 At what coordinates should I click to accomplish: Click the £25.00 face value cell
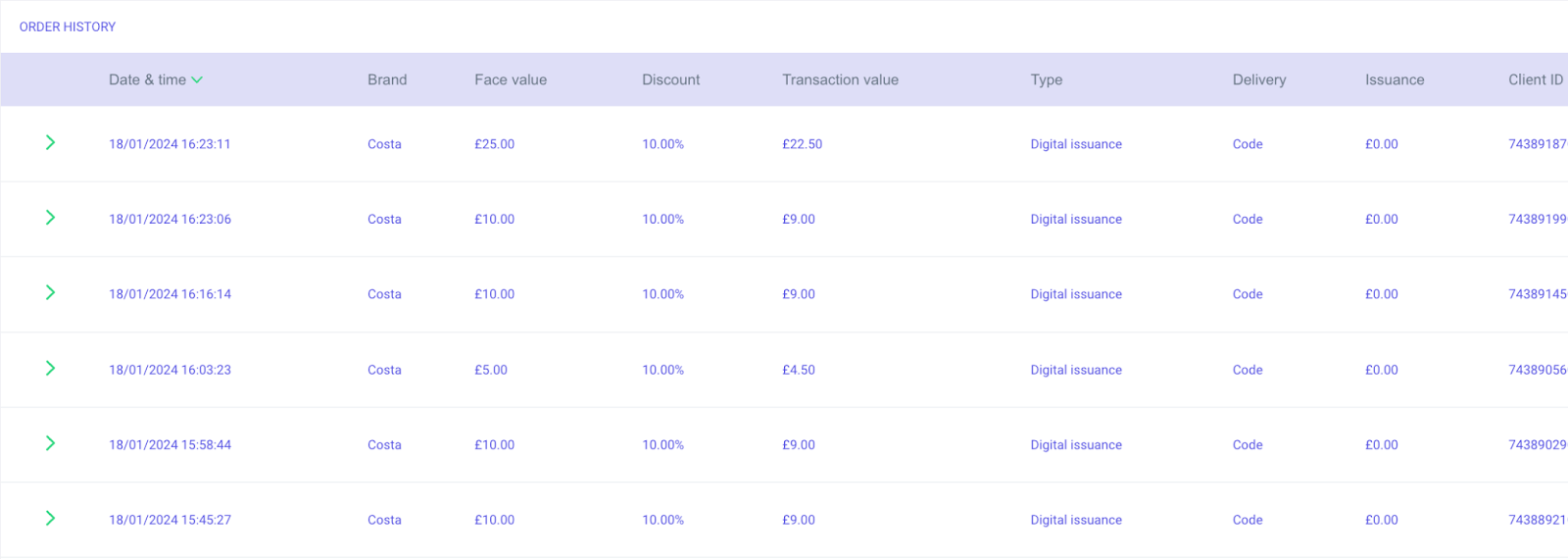[x=495, y=144]
